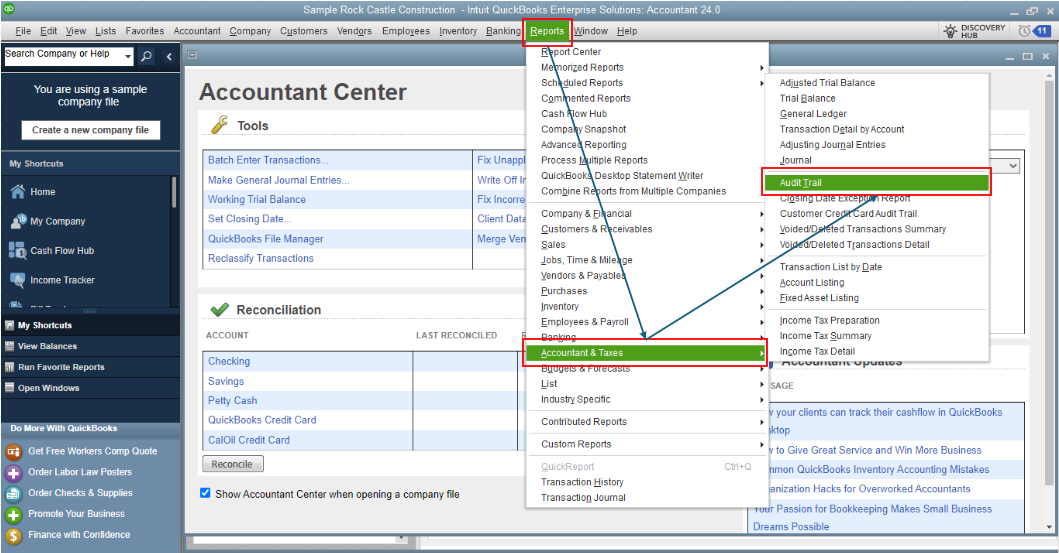Viewport: 1059px width, 553px height.
Task: Open the Accountant menu
Action: (197, 31)
